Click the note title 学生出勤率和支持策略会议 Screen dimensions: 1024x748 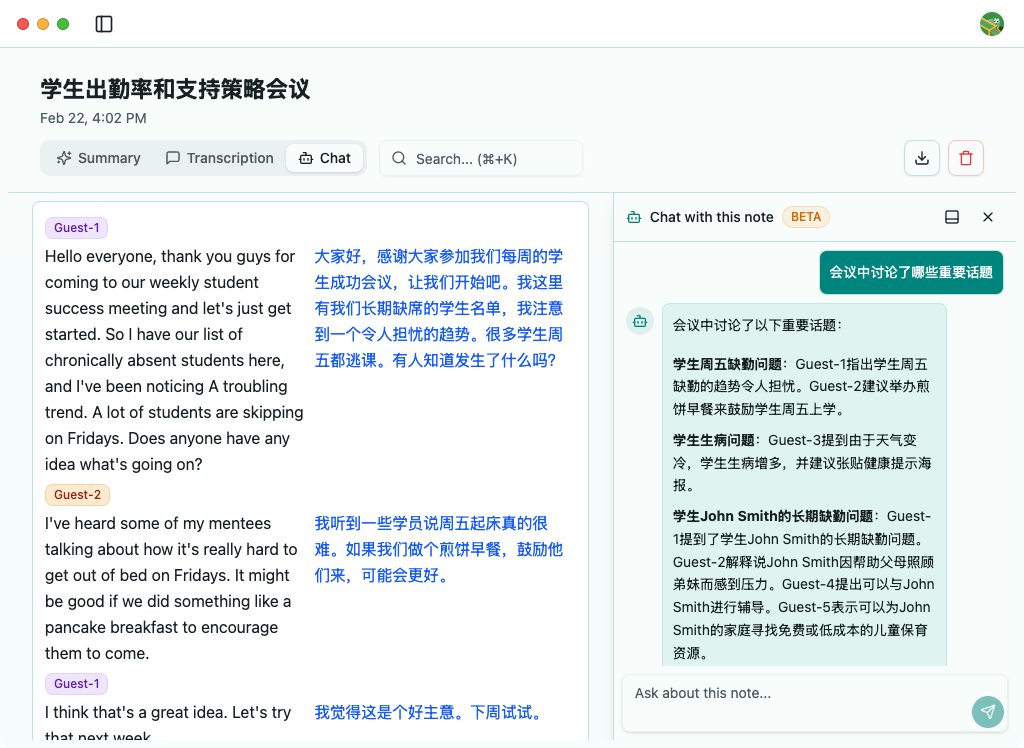click(x=175, y=89)
